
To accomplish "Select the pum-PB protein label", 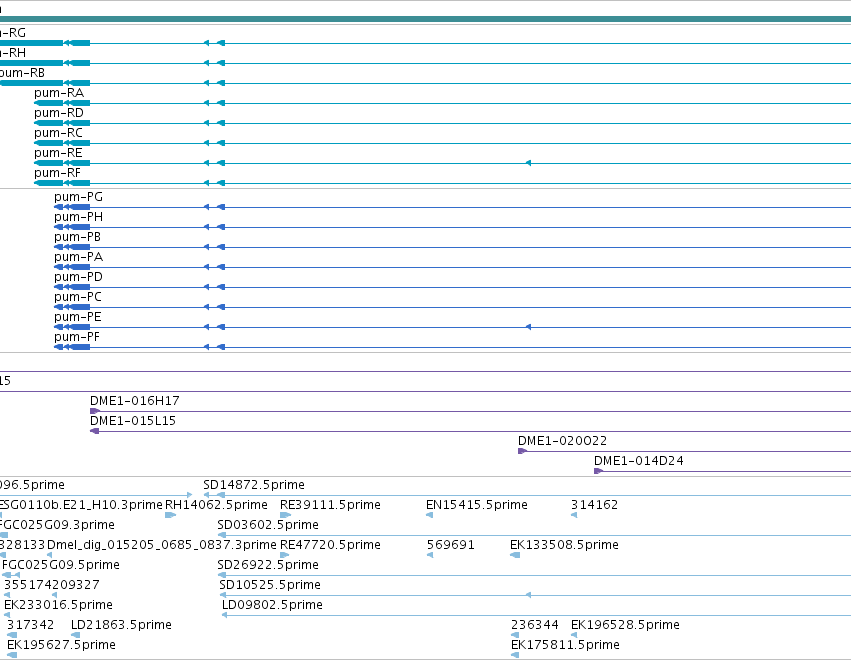I will [x=78, y=237].
